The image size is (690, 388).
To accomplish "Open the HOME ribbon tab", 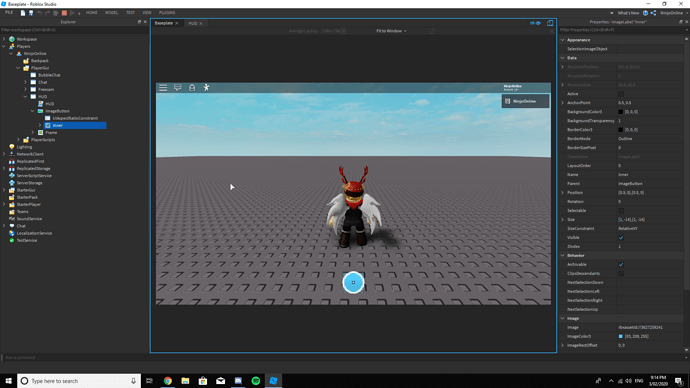I will [92, 13].
